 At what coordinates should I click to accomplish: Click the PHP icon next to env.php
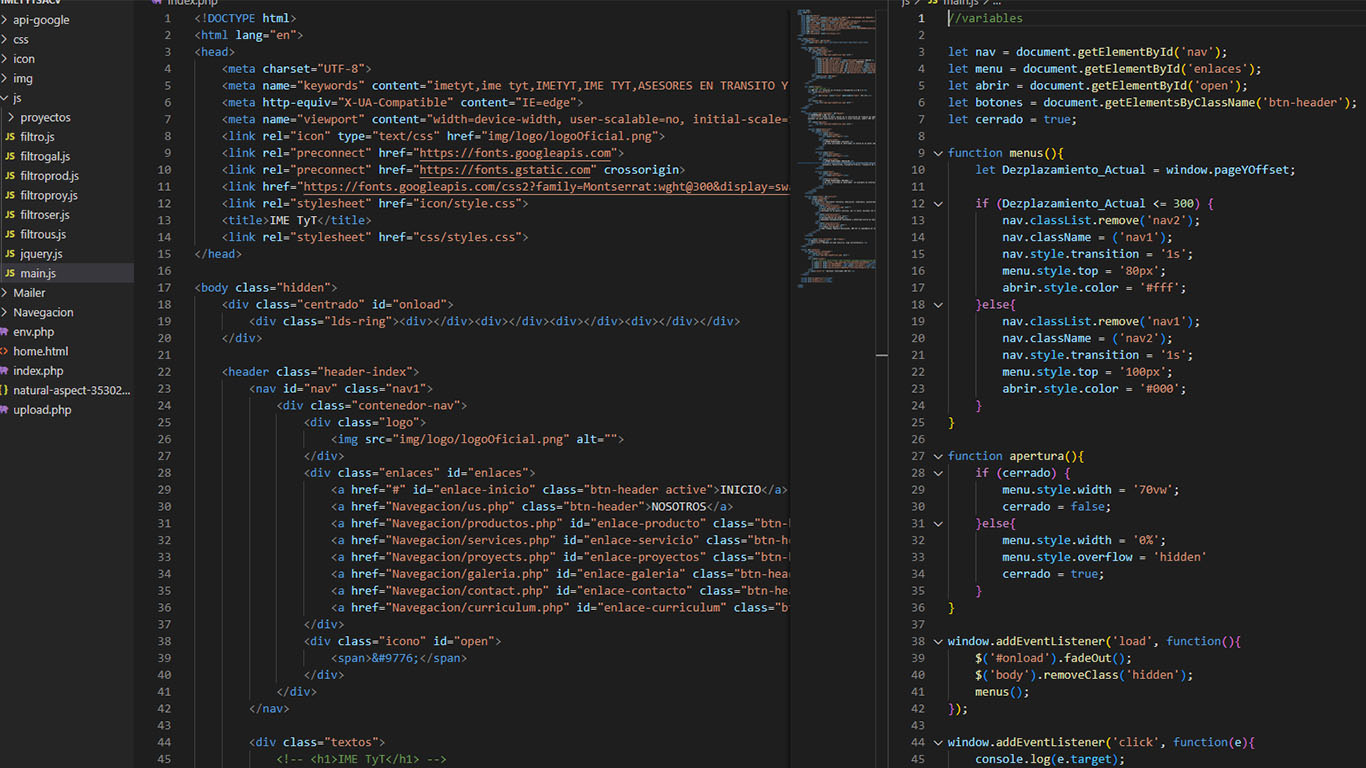tap(5, 332)
